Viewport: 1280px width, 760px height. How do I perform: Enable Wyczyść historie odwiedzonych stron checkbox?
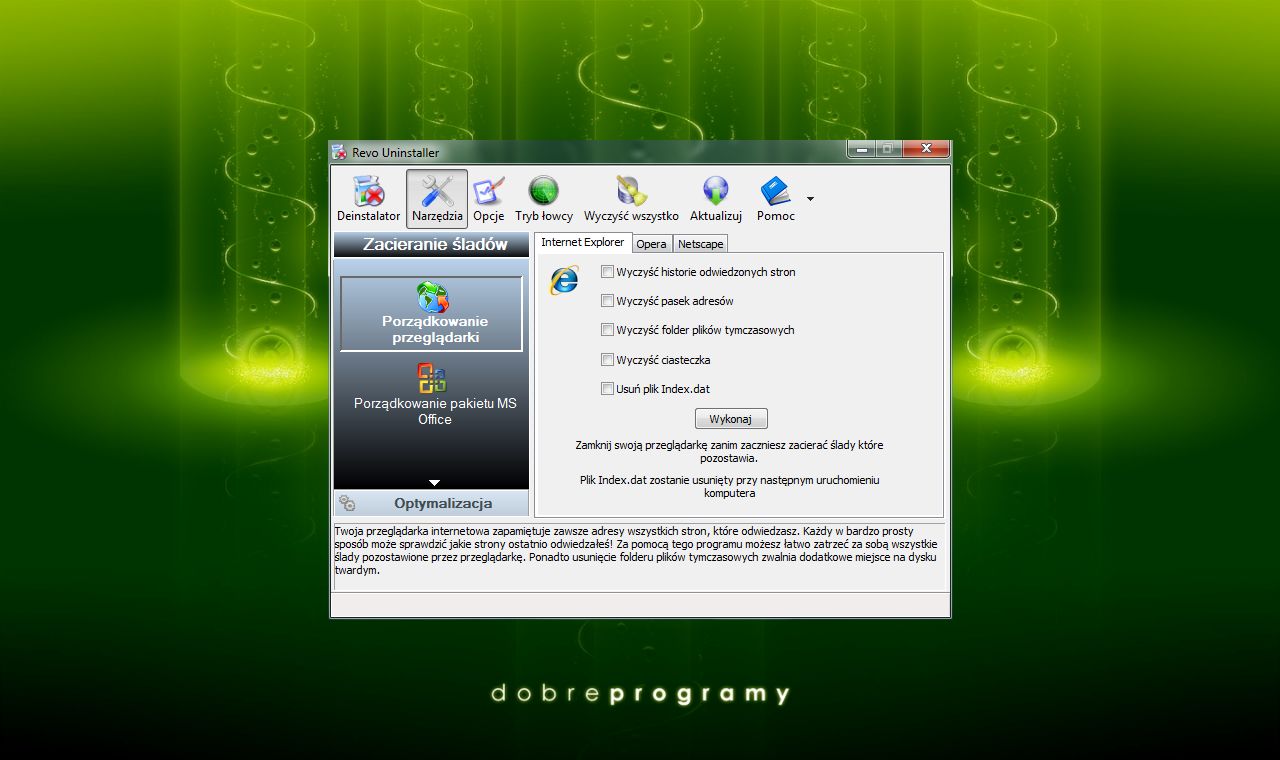[607, 271]
